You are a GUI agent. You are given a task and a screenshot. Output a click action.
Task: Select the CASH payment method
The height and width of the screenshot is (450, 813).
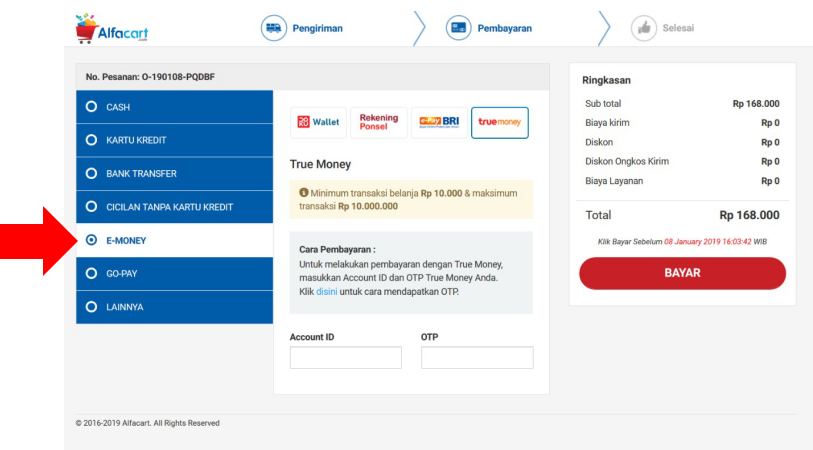pyautogui.click(x=174, y=107)
